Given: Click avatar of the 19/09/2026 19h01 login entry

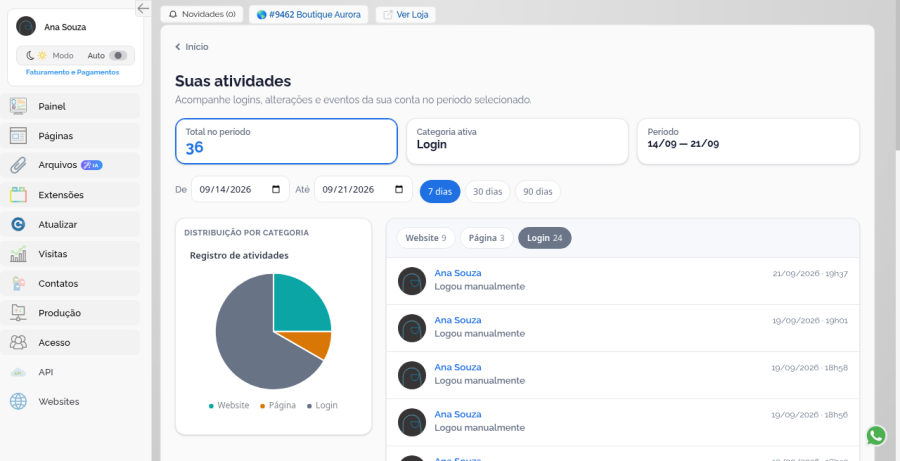Looking at the screenshot, I should point(412,328).
